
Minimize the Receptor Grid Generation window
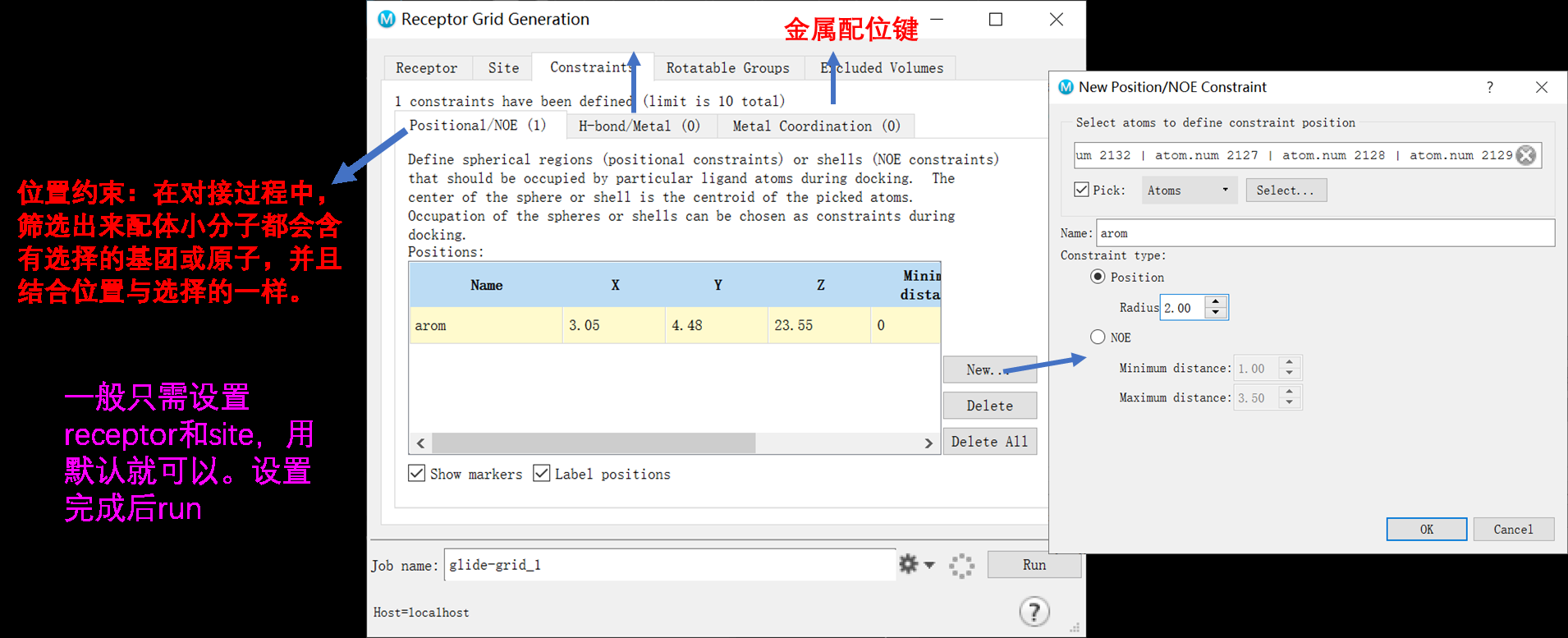click(937, 19)
